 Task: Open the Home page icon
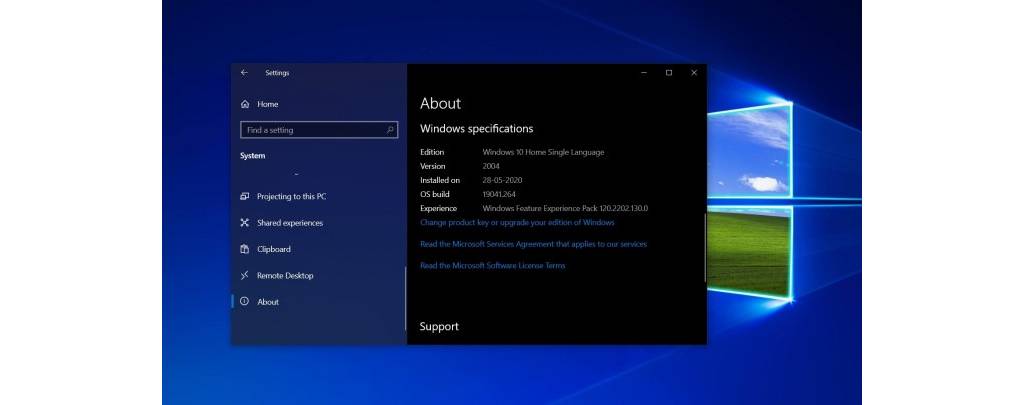point(245,104)
